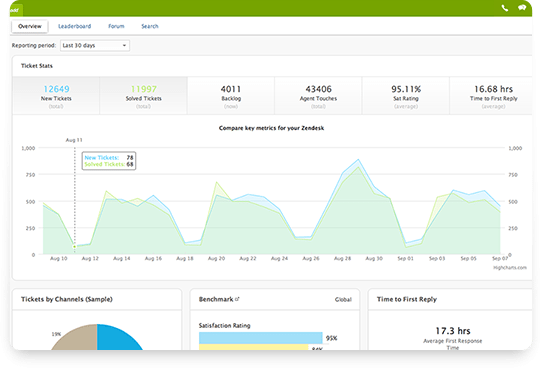Screen dimensions: 540x369
Task: Click the Aug 11 data point on chart
Action: pyautogui.click(x=74, y=247)
